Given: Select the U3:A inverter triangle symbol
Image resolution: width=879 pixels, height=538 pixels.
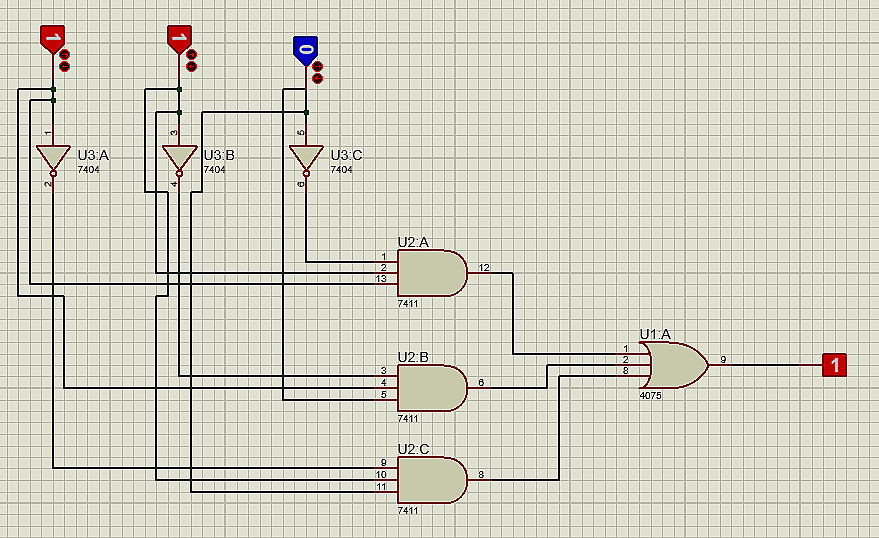Looking at the screenshot, I should coord(53,159).
